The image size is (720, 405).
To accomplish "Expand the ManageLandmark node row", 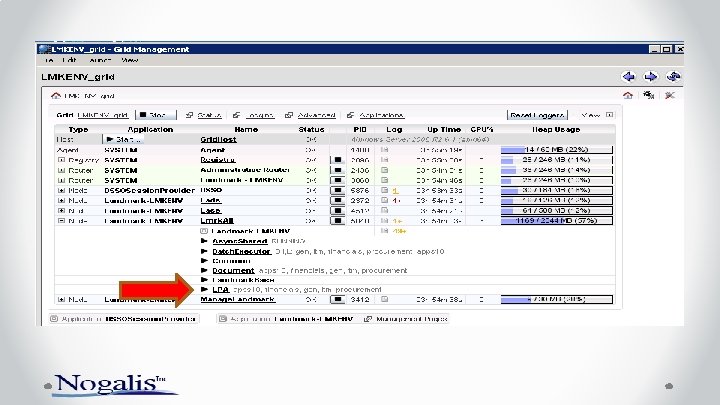I will [61, 299].
